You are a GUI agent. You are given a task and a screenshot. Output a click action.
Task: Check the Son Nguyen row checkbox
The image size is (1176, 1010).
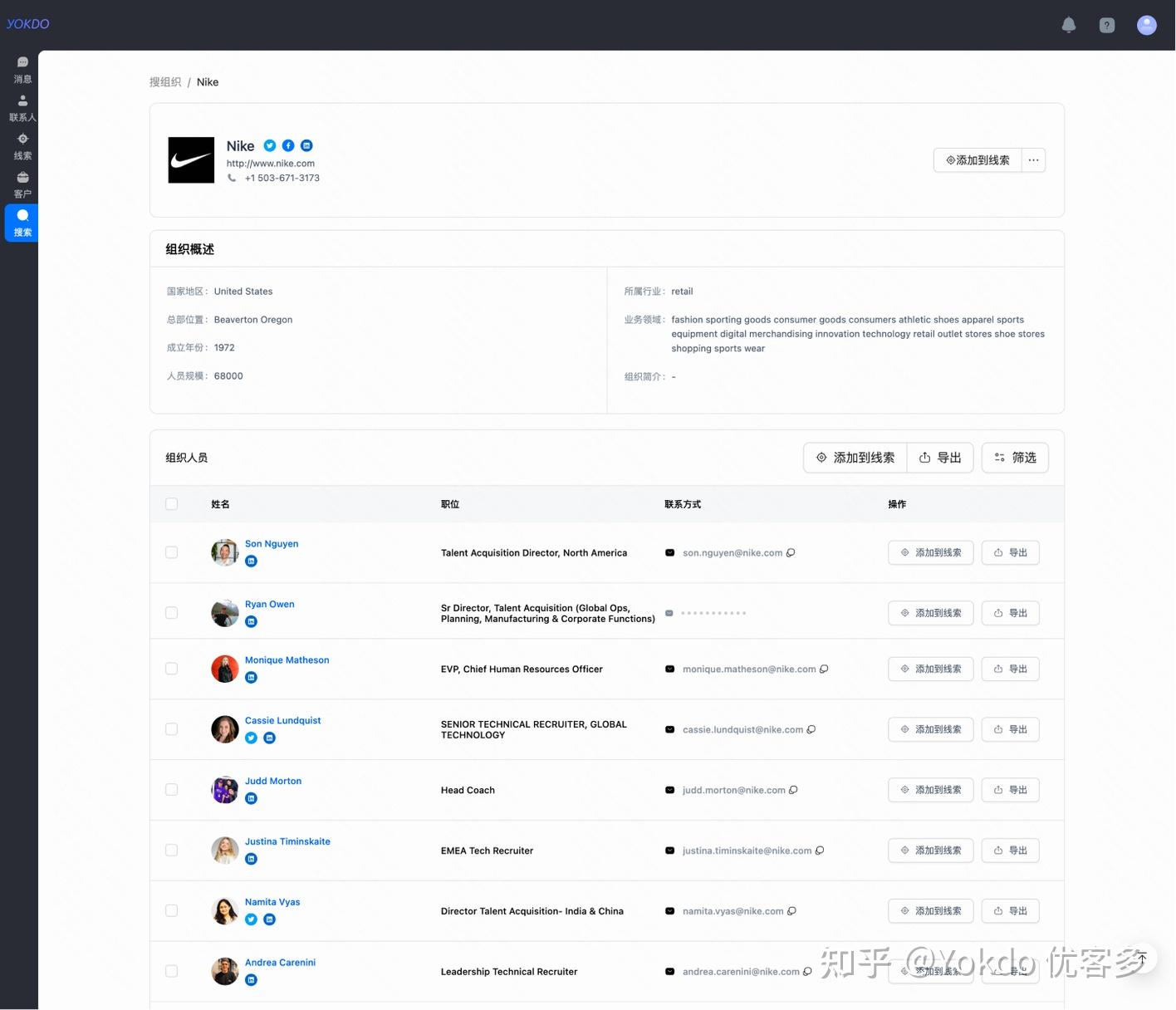pos(172,552)
